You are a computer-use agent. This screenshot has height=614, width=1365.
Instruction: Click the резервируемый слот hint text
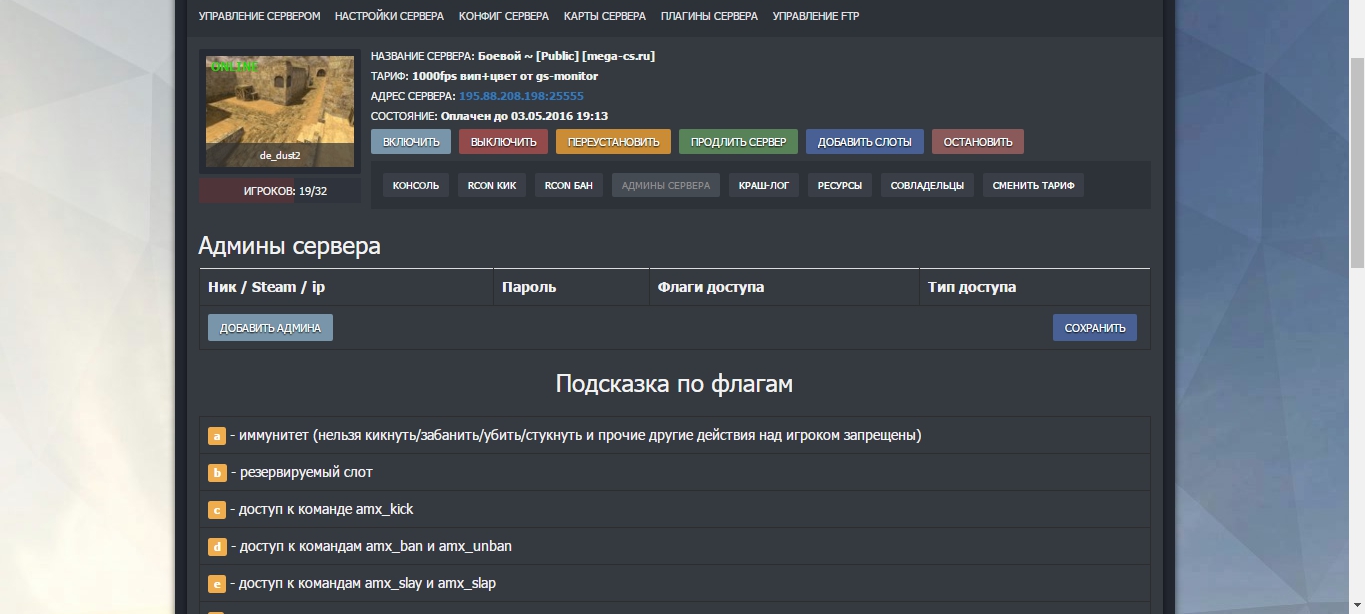click(x=306, y=472)
